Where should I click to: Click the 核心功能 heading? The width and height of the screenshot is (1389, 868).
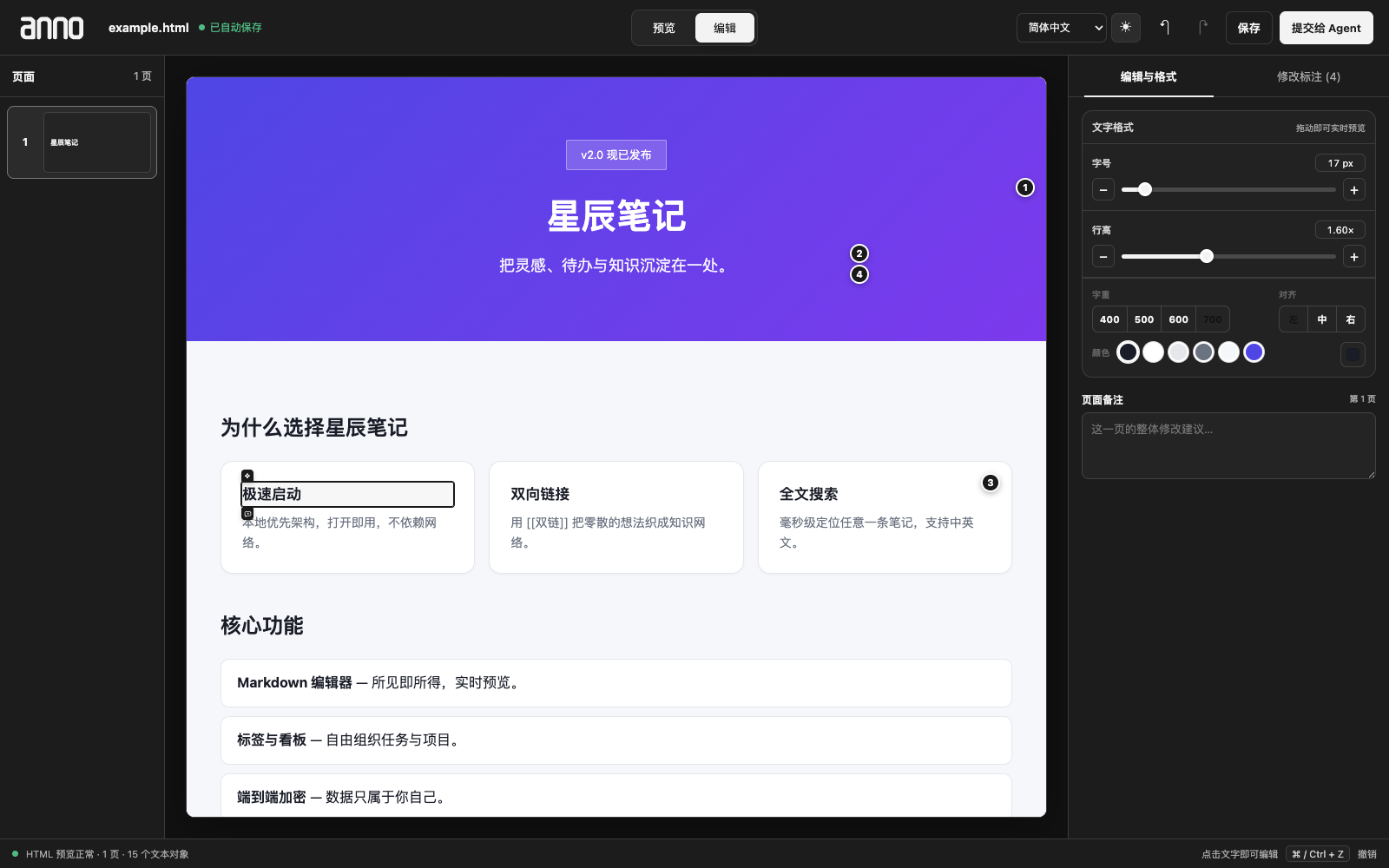[x=262, y=625]
